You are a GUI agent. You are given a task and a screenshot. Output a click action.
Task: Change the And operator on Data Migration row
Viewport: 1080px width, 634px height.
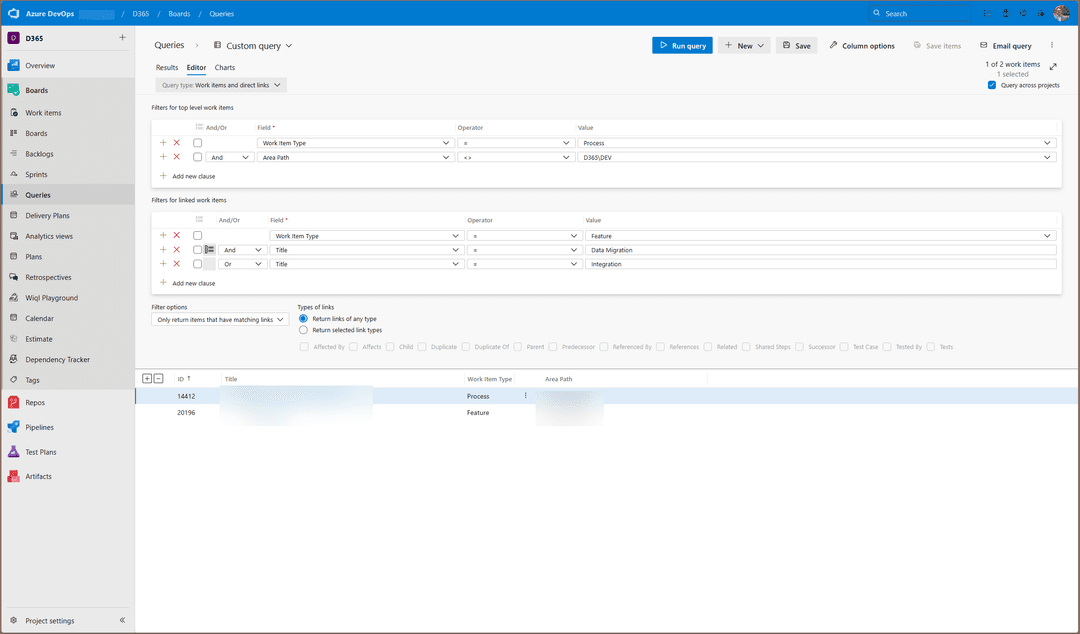pos(242,250)
